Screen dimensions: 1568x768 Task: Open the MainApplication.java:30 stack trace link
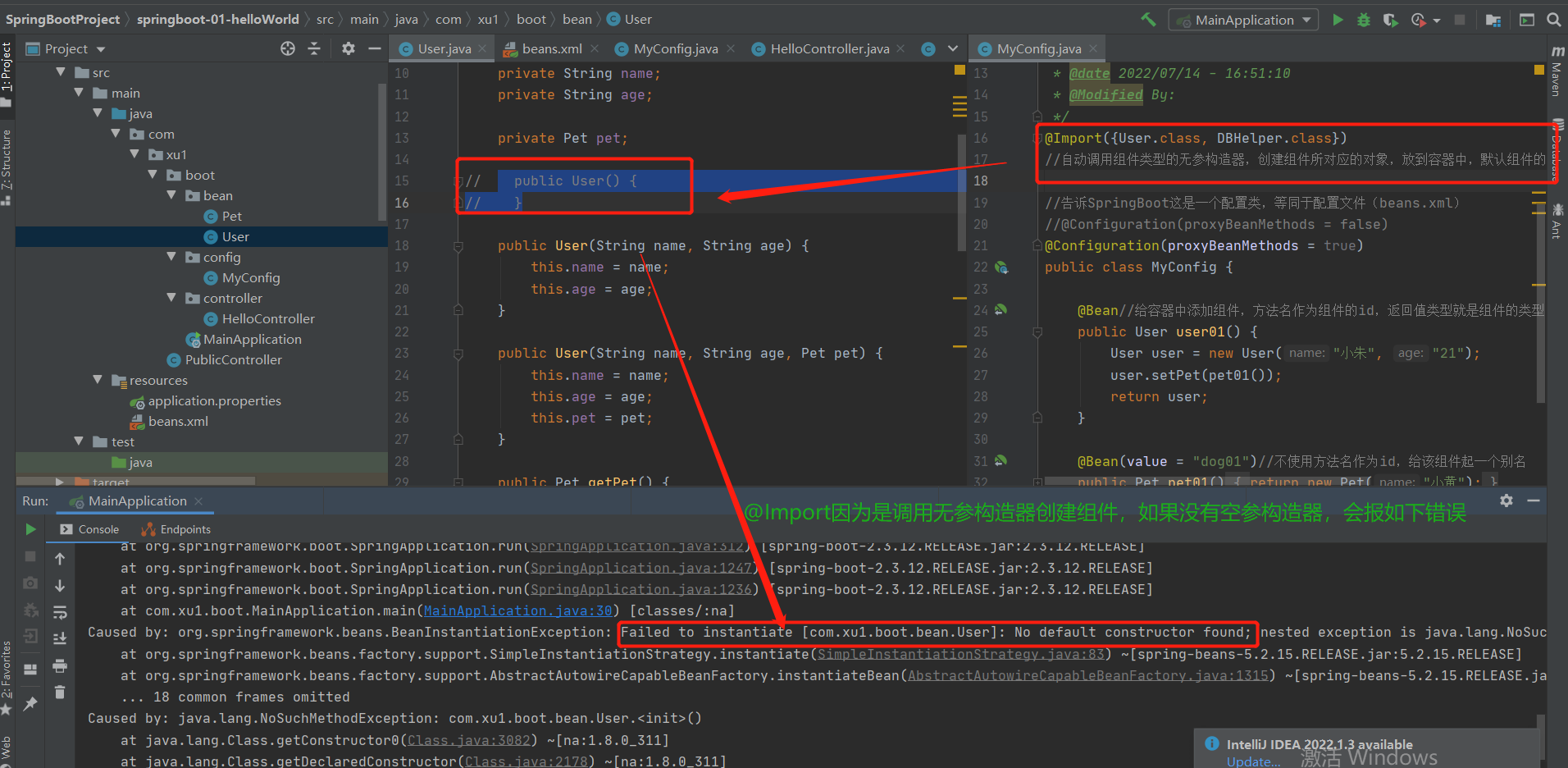pyautogui.click(x=517, y=610)
